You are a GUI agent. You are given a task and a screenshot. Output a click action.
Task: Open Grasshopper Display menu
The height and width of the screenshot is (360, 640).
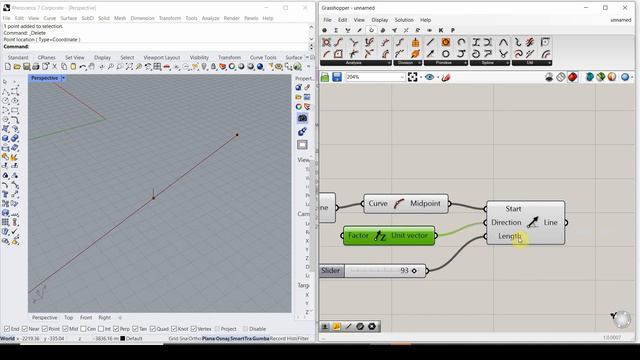[380, 20]
